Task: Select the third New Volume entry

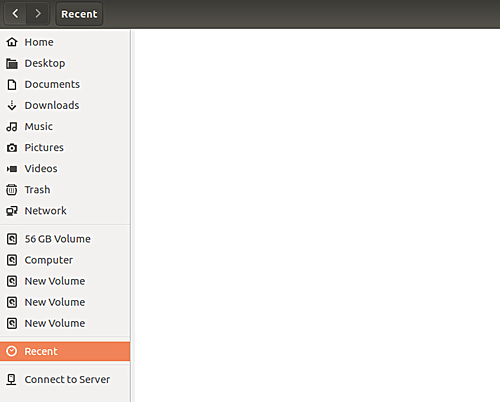Action: [x=65, y=323]
